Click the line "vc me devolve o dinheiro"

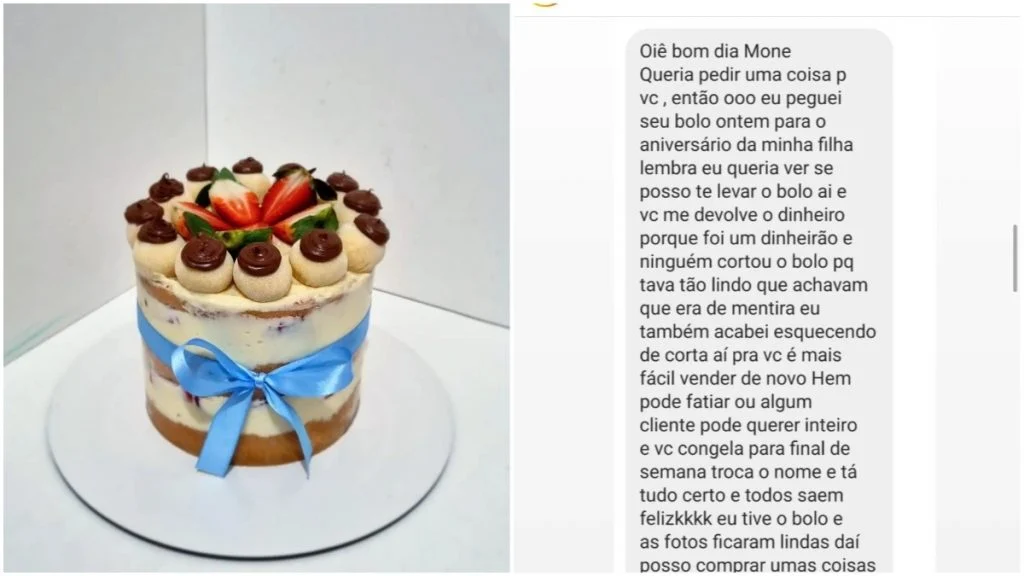point(742,214)
